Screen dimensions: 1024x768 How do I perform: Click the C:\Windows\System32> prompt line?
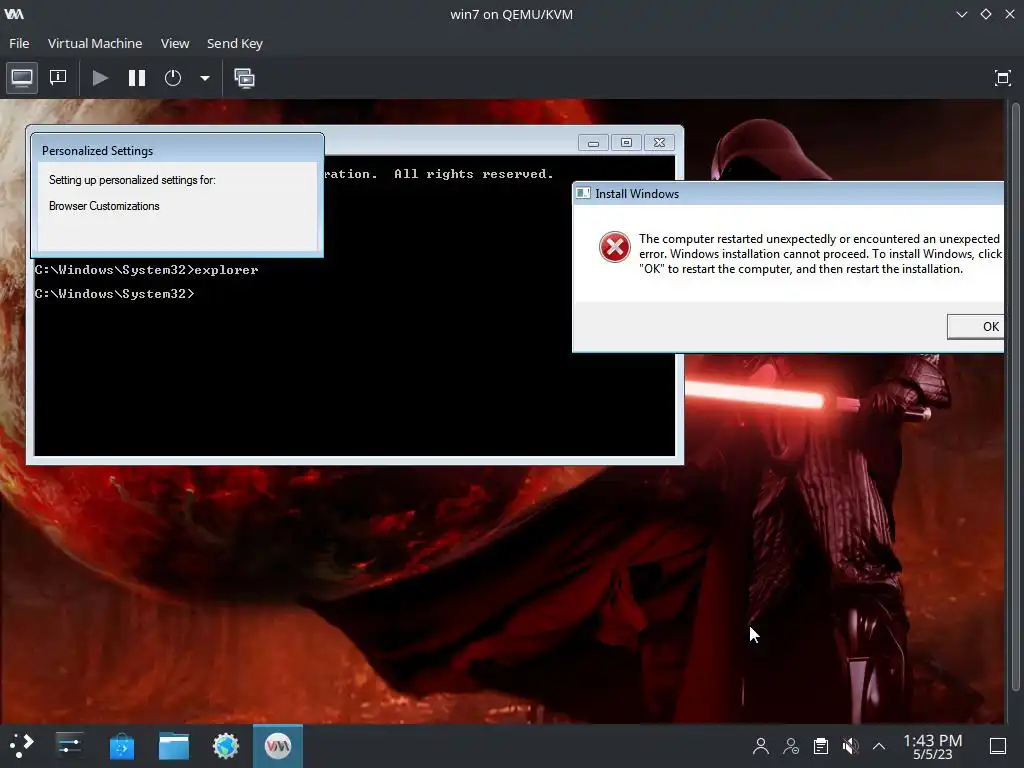point(114,294)
